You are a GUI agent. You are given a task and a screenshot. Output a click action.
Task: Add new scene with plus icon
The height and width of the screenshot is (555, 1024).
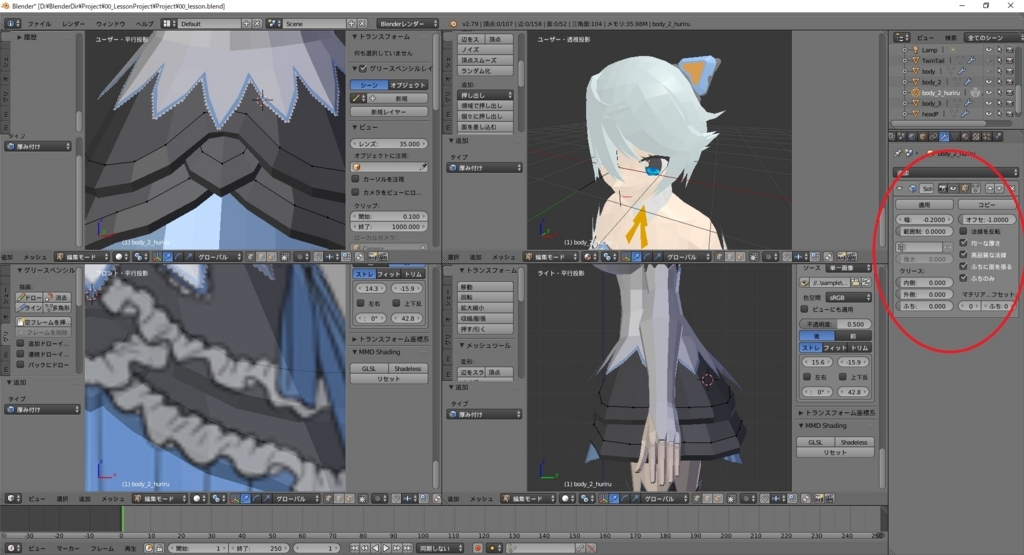[351, 24]
